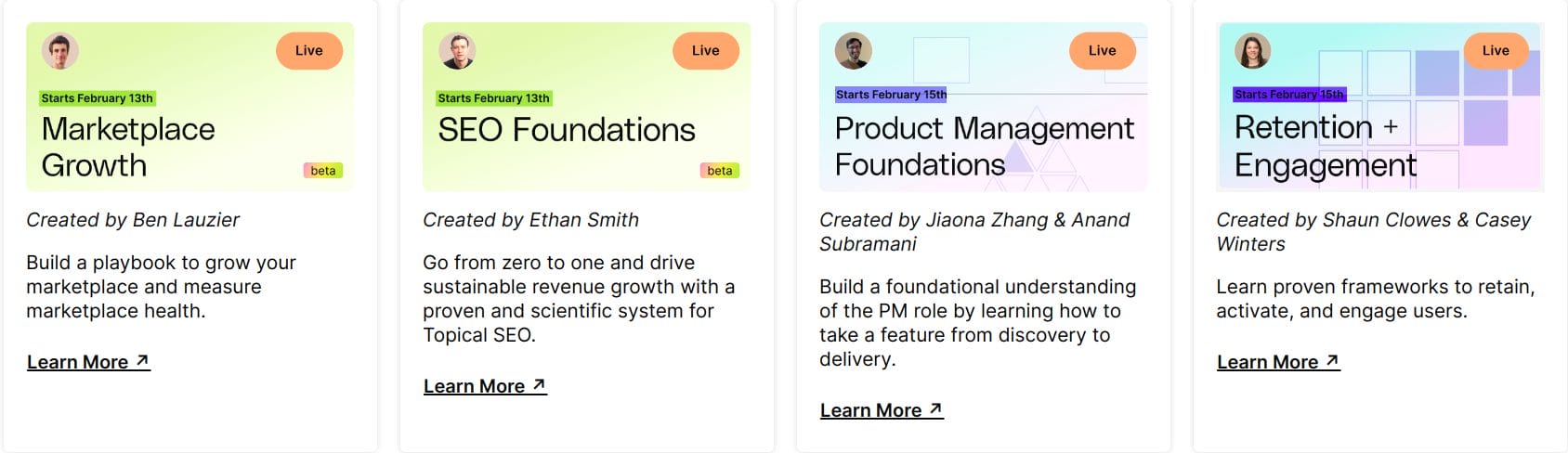Click the 'Starts February 15th' label on Retention + Engagement
The height and width of the screenshot is (453, 1568).
tap(1289, 95)
